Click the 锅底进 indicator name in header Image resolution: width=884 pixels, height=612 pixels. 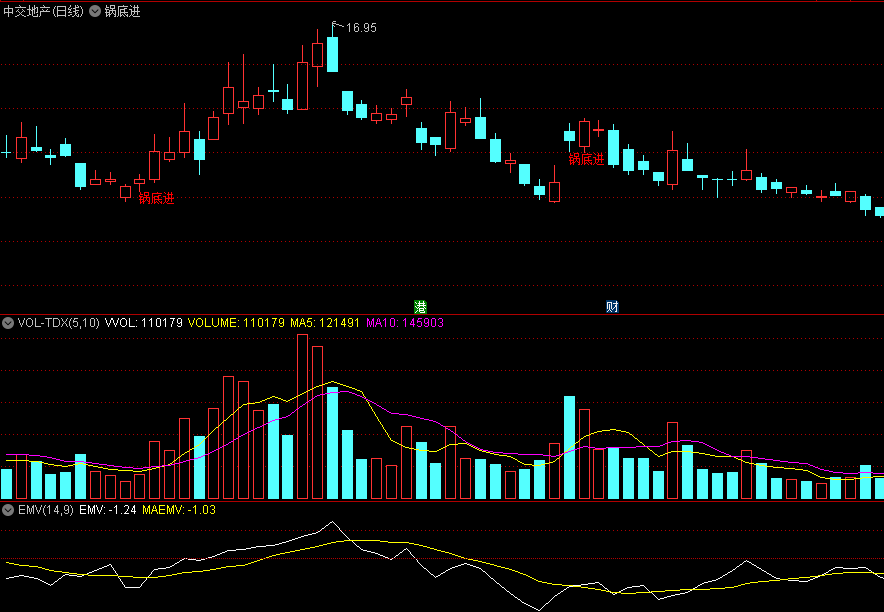122,11
